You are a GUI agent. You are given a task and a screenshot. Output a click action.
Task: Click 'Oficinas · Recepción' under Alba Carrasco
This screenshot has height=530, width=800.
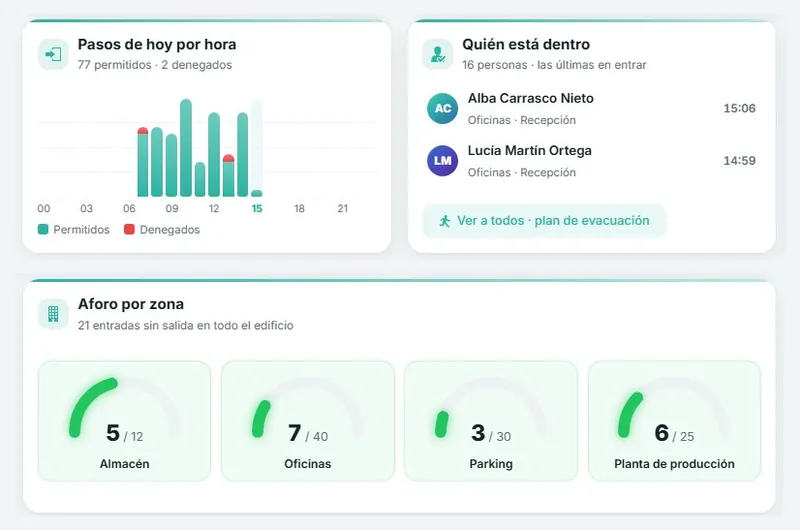522,120
